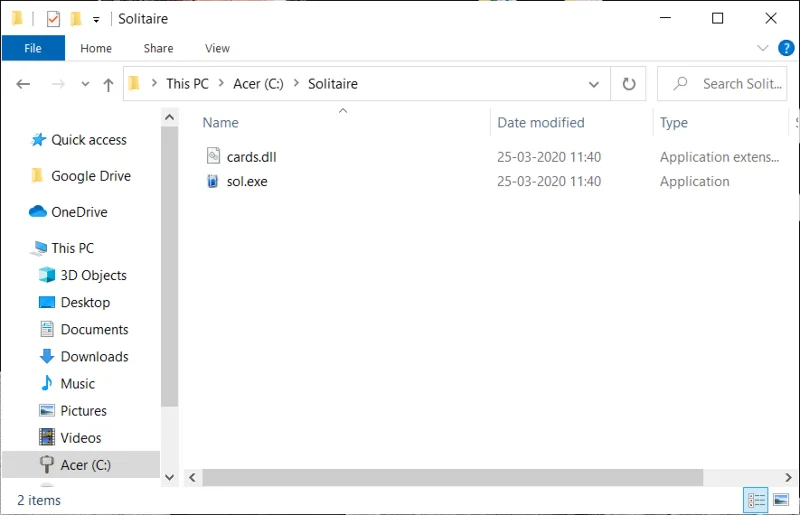
Task: Open Videos in the sidebar
Action: 81,437
